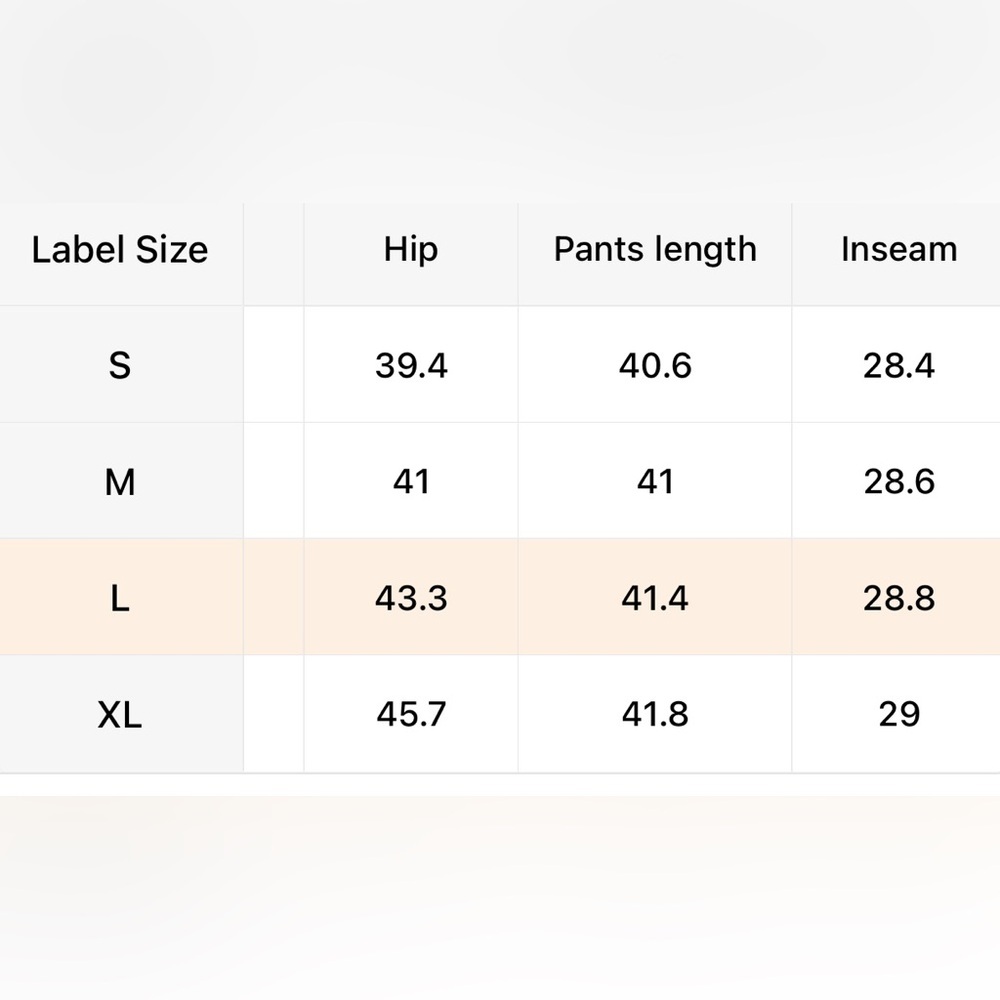The width and height of the screenshot is (1000, 1000).
Task: Click the Pants length column header
Action: point(655,249)
